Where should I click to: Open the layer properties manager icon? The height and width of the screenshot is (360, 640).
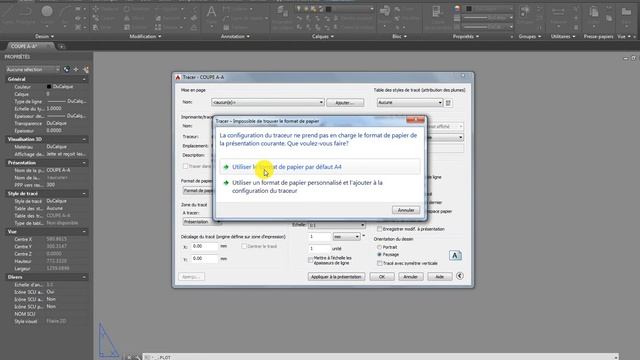pyautogui.click(x=282, y=12)
